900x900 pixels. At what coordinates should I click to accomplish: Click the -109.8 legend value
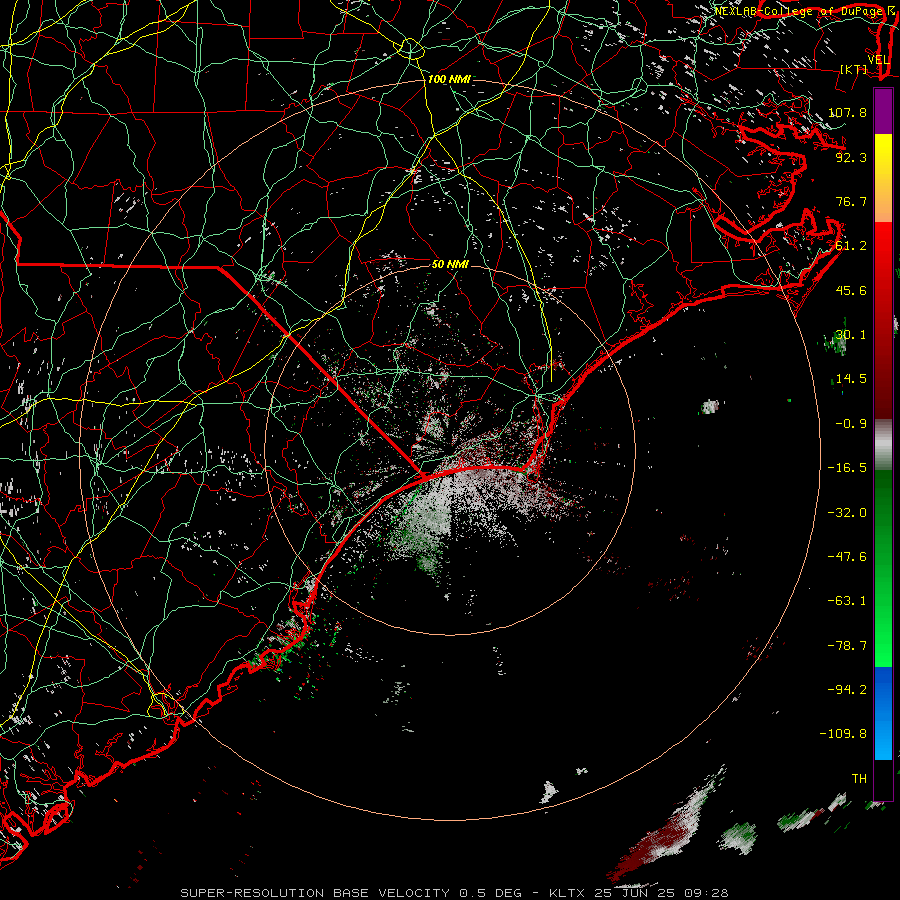point(844,734)
